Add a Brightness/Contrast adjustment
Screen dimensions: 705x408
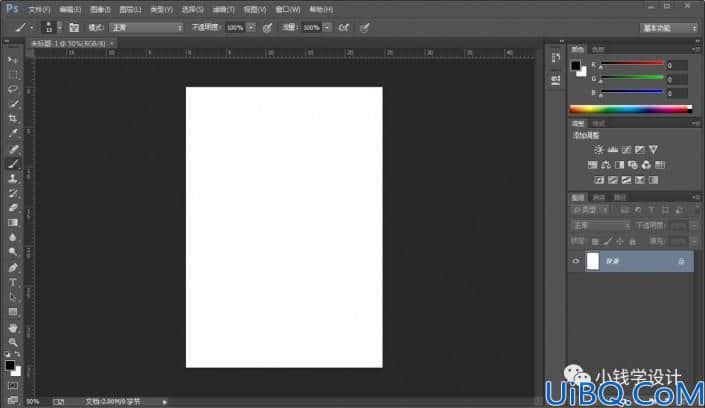pyautogui.click(x=598, y=149)
